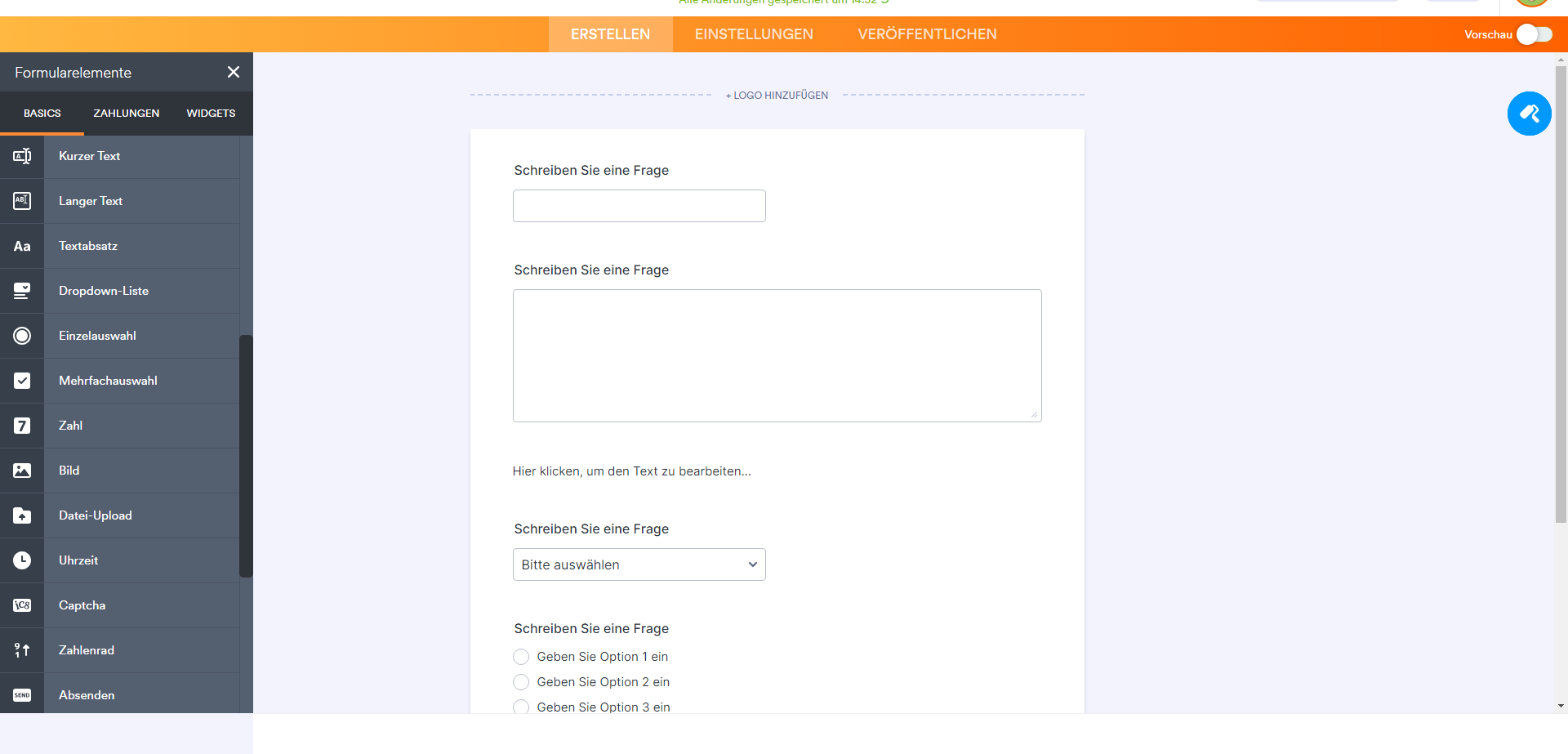This screenshot has width=1568, height=754.
Task: Click the '+ LOGO HINZUFÜGEN' link
Action: pos(777,96)
